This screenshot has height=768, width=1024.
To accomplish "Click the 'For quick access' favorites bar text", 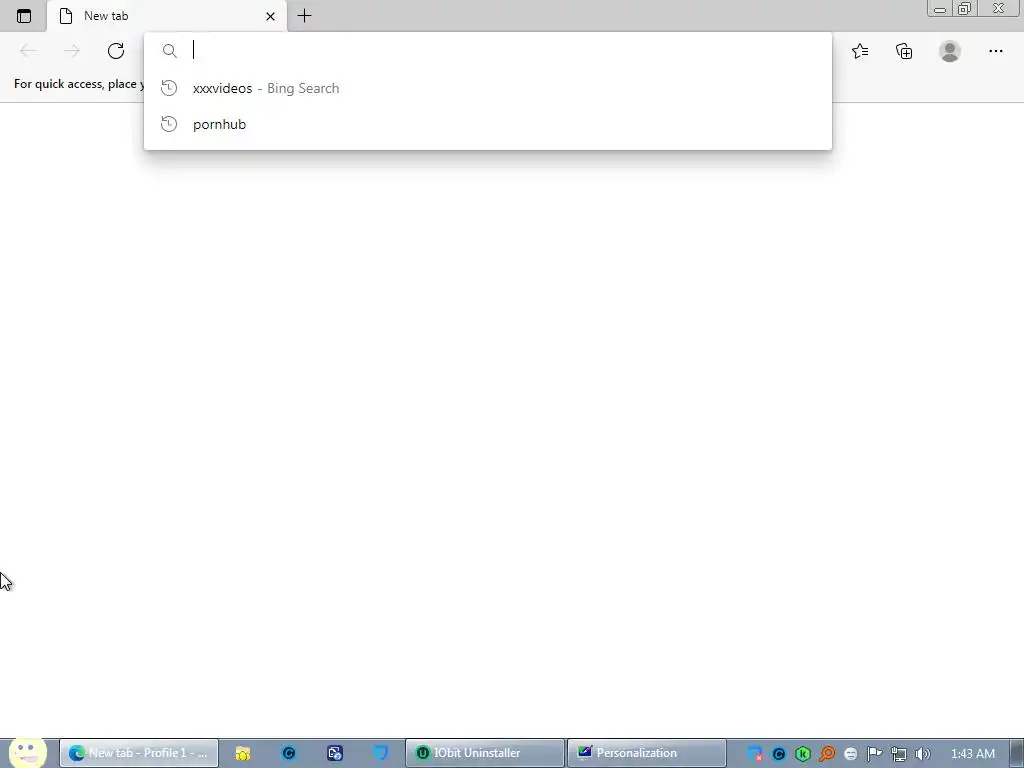I will (78, 84).
